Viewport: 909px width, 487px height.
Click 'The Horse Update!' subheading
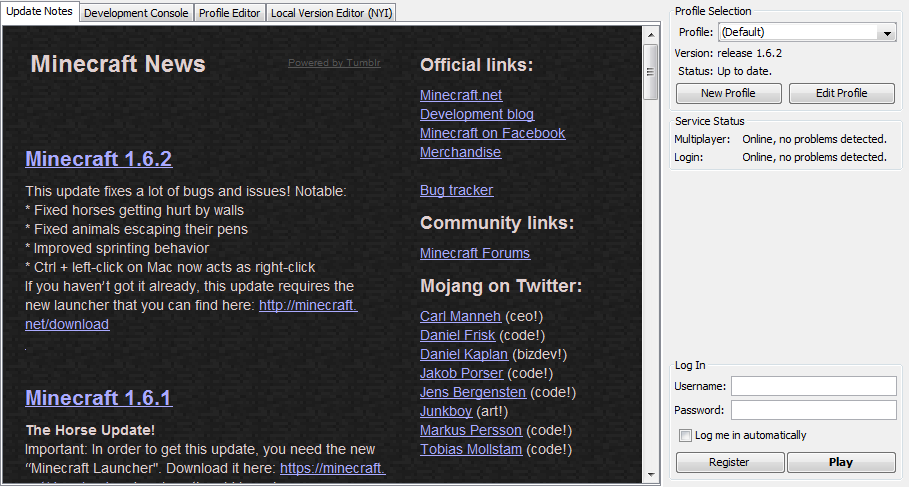tap(90, 431)
